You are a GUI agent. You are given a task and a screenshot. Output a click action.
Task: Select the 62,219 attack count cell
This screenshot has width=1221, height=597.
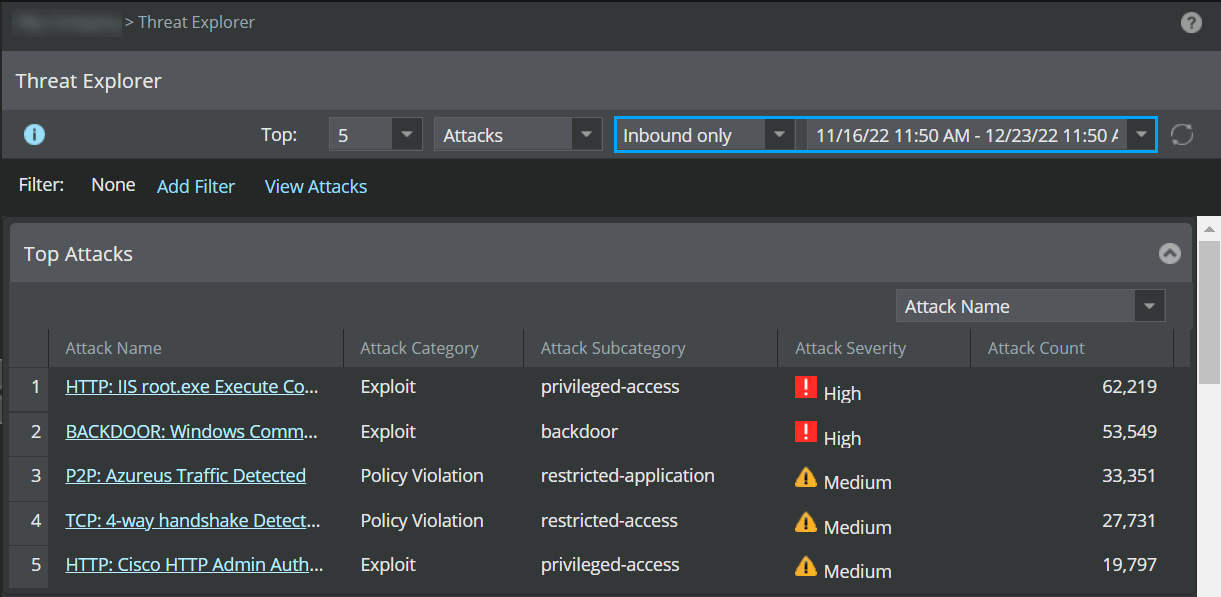1072,387
